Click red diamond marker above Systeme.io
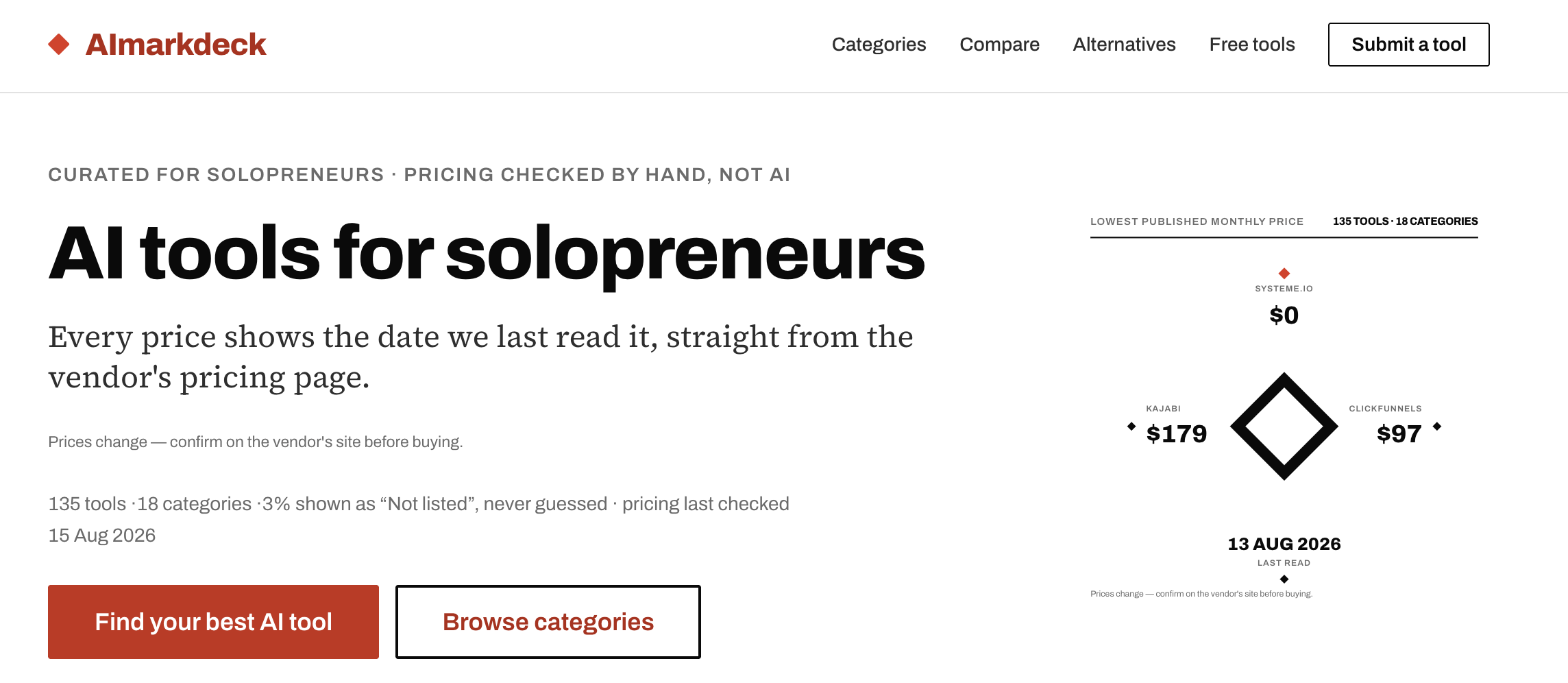 tap(1284, 273)
